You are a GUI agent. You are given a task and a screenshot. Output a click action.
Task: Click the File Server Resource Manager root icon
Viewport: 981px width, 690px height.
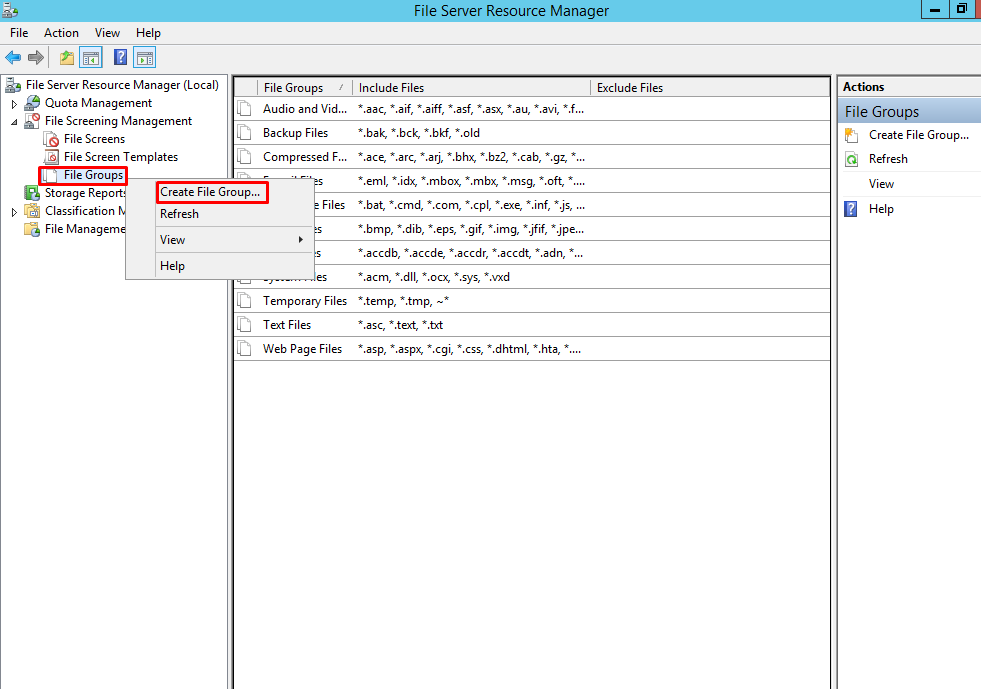[13, 85]
